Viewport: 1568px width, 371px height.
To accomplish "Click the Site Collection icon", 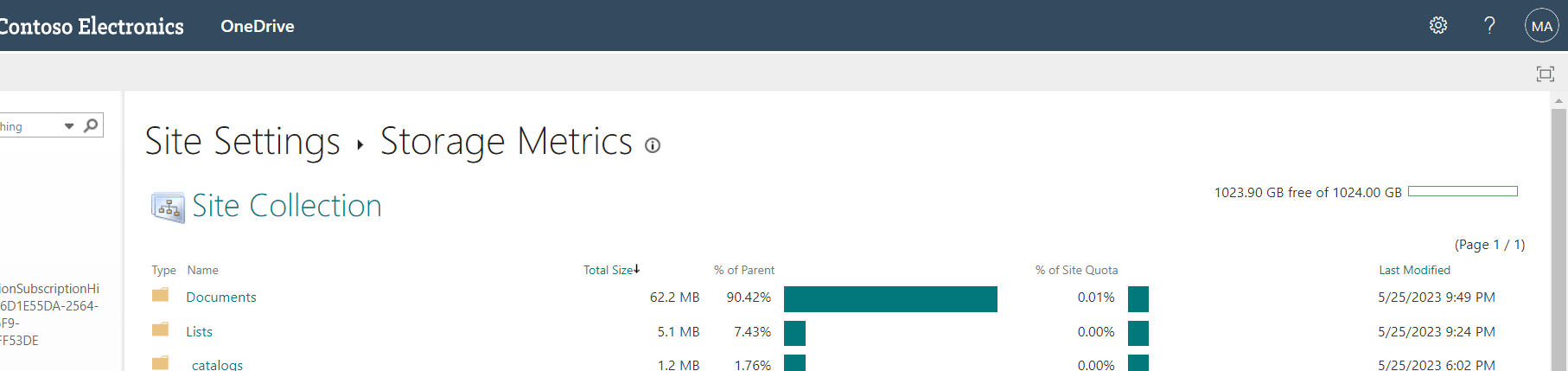I will [x=168, y=208].
